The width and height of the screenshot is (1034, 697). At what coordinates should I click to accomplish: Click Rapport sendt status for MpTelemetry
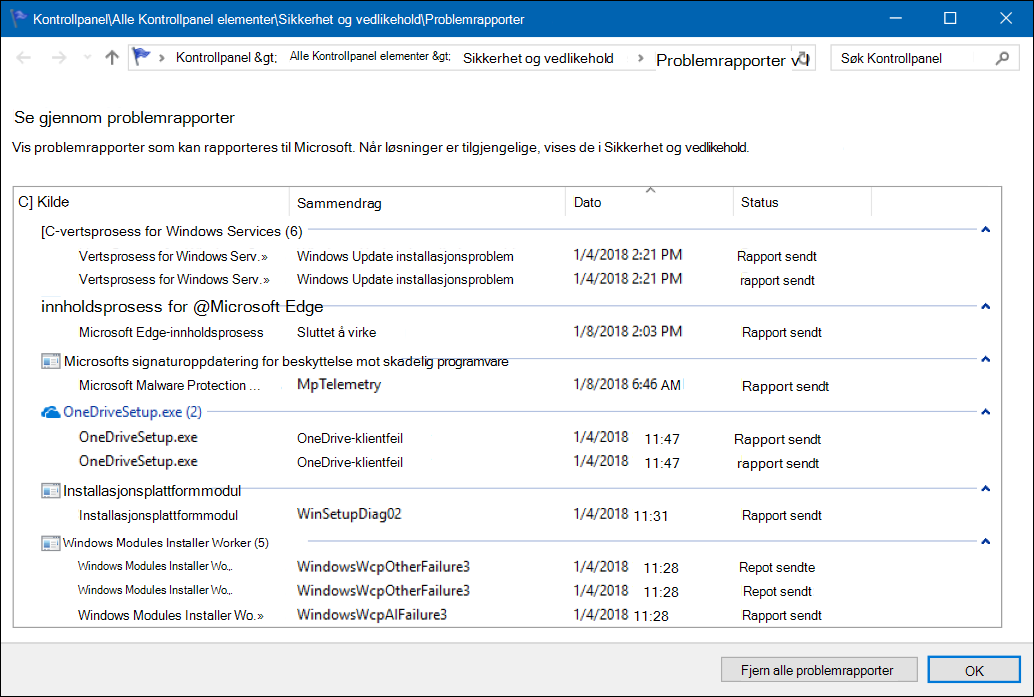click(x=785, y=386)
